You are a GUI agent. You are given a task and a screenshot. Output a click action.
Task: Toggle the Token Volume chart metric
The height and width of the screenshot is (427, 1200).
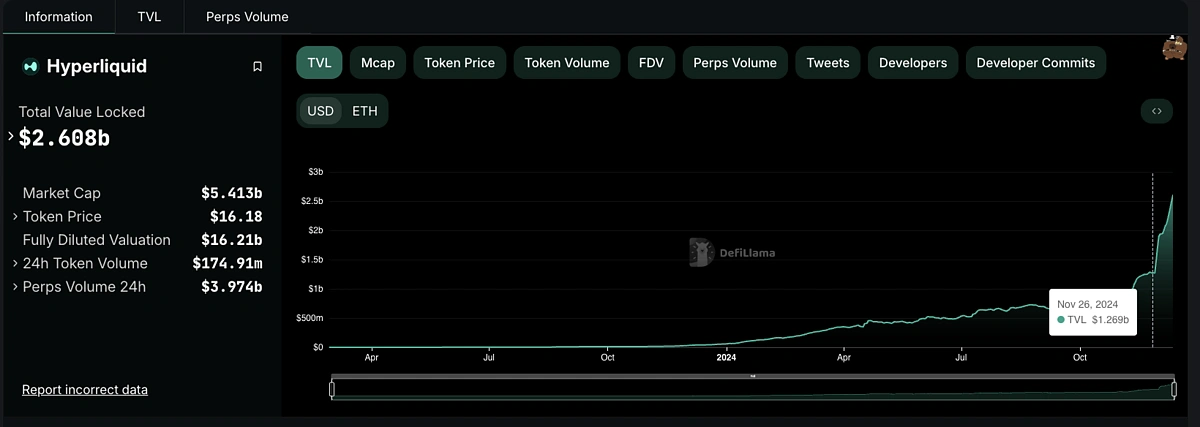coord(567,62)
